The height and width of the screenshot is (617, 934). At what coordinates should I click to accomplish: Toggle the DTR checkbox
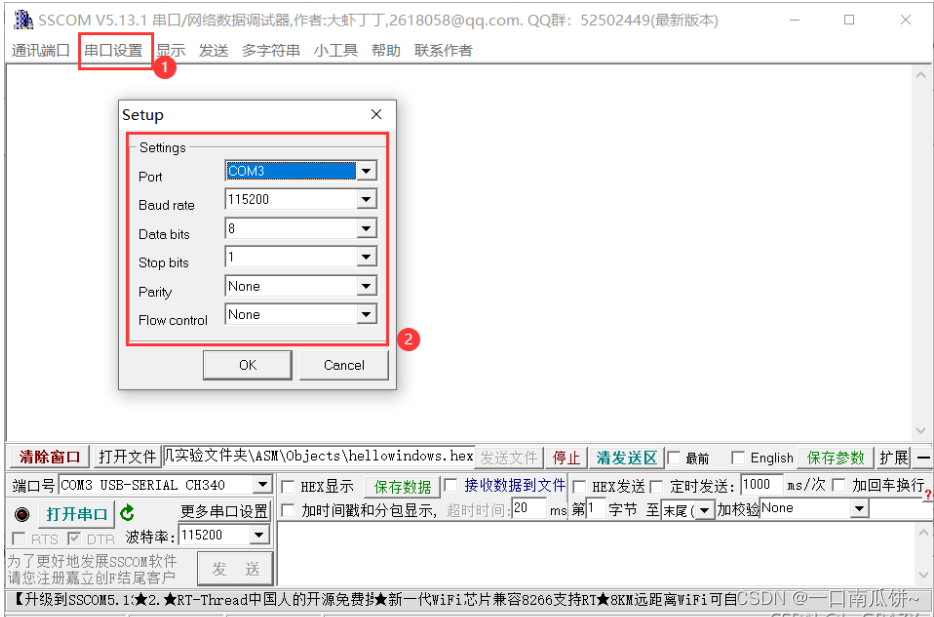tap(74, 539)
